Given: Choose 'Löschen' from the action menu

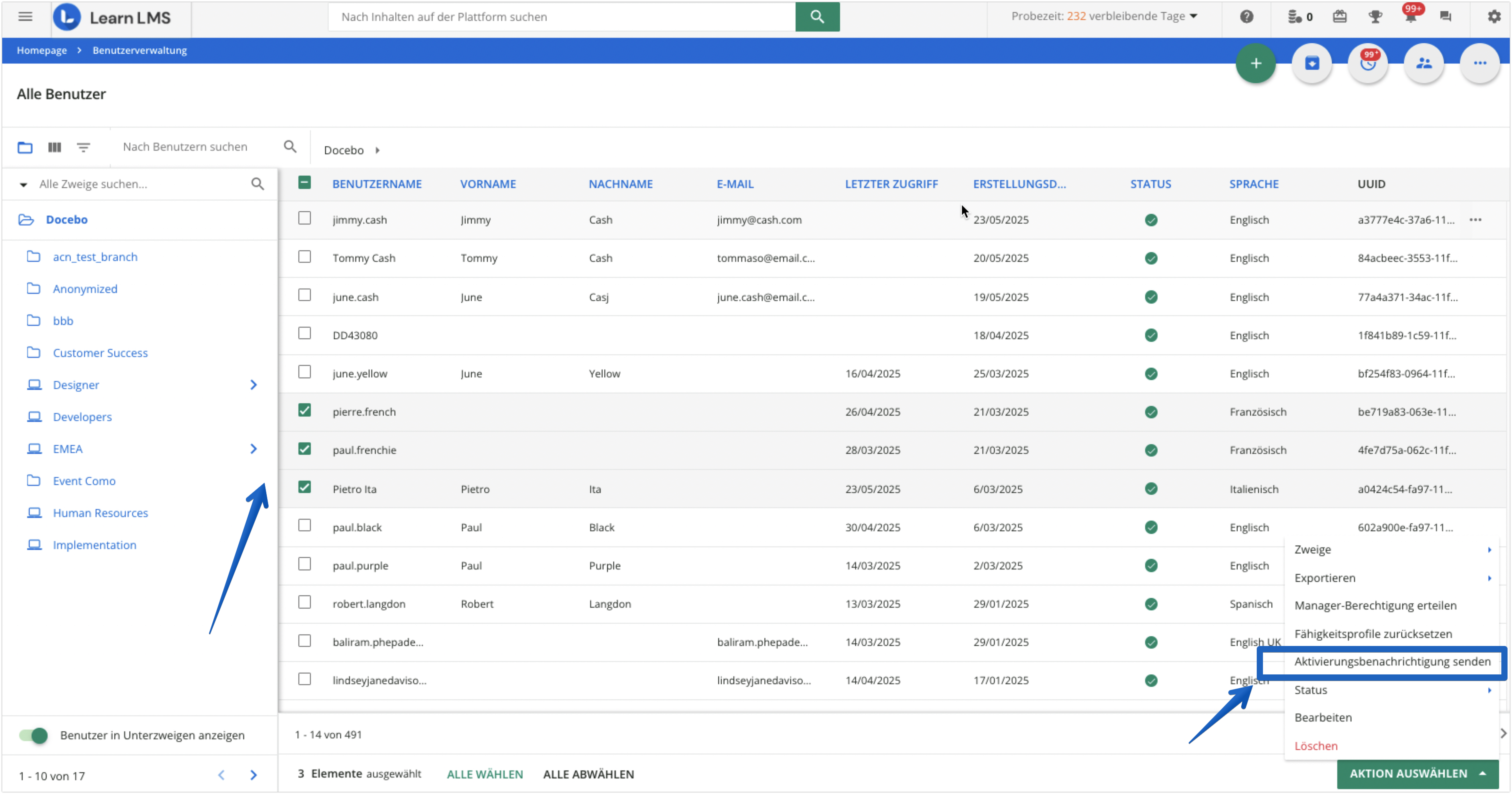Looking at the screenshot, I should point(1316,746).
